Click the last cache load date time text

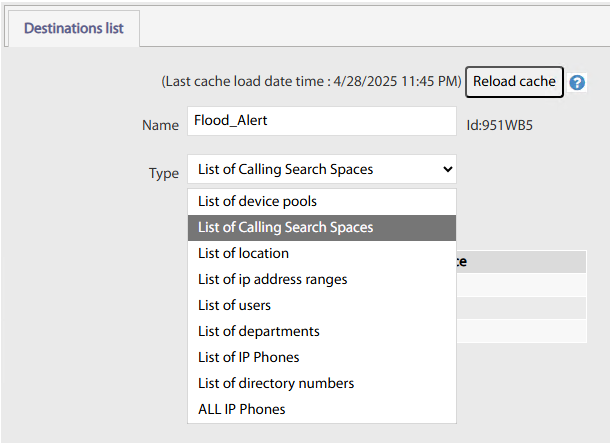pos(311,81)
